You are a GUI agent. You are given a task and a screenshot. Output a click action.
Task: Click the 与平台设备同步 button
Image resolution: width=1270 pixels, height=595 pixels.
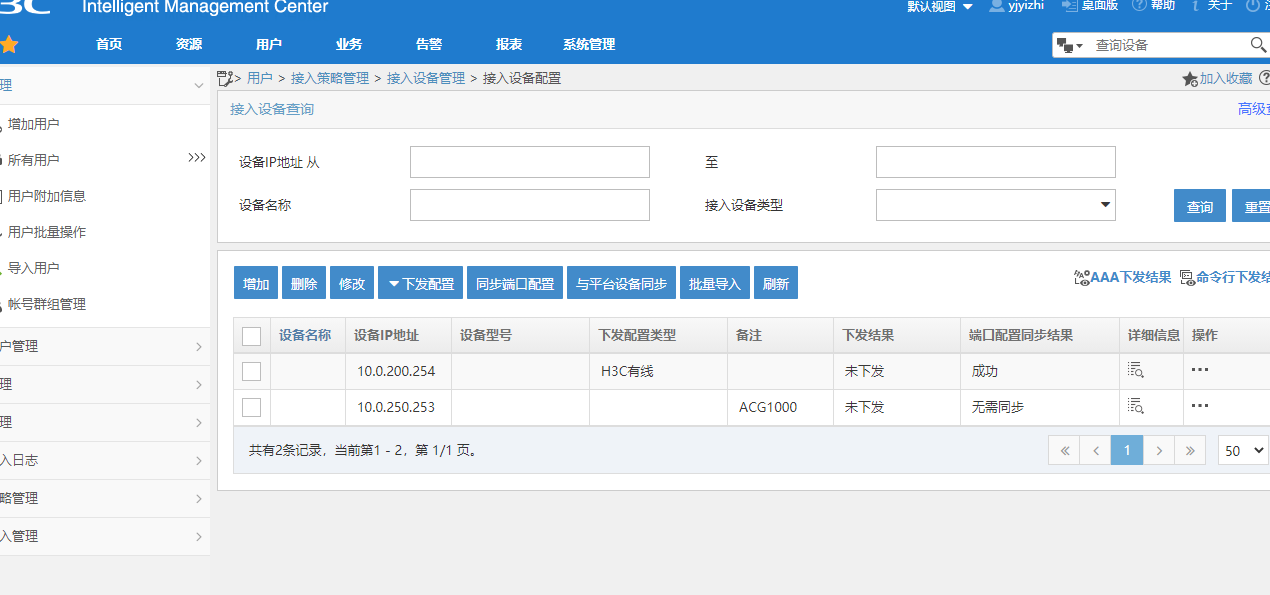621,284
